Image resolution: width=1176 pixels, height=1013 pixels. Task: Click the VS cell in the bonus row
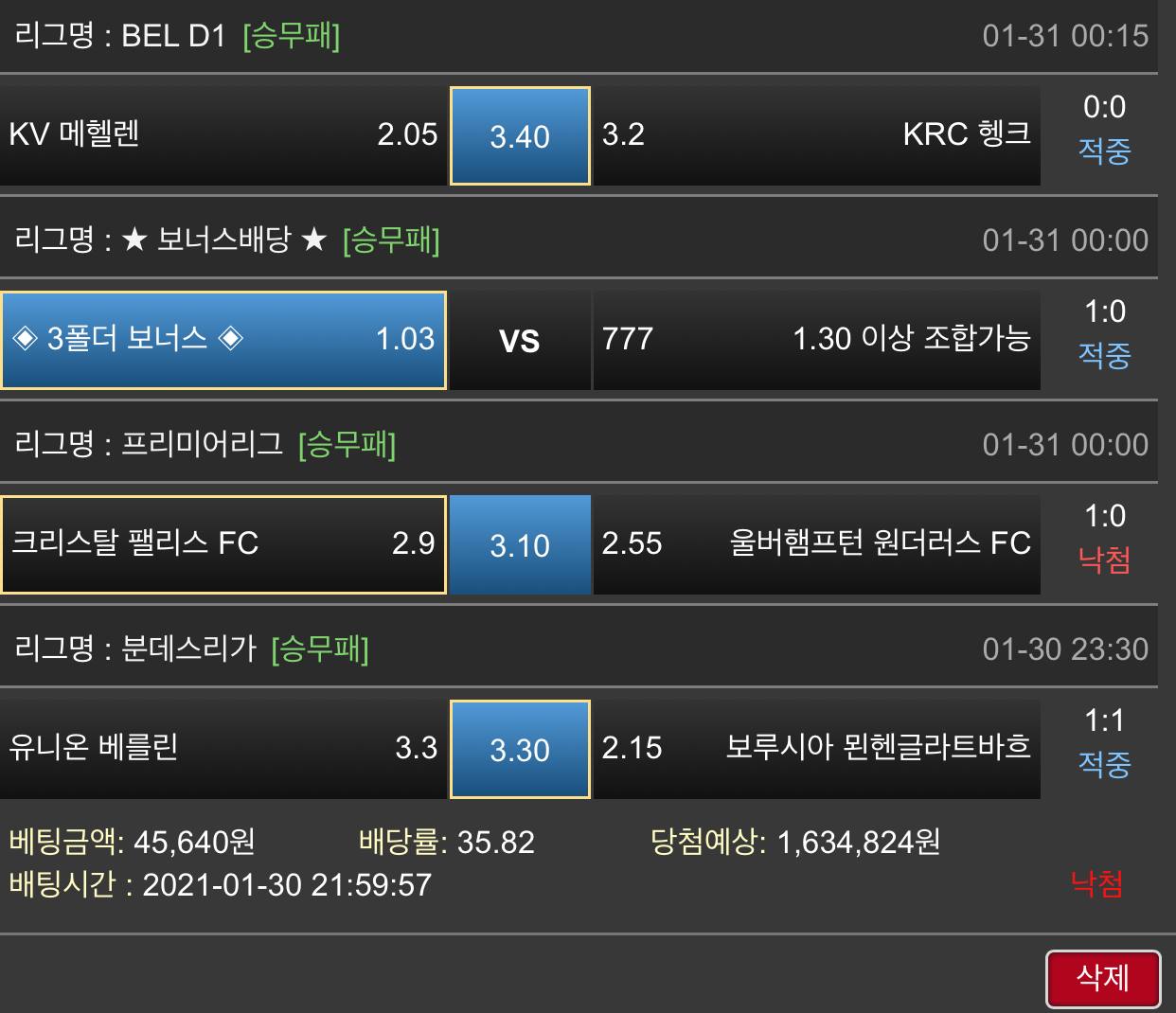pyautogui.click(x=520, y=341)
